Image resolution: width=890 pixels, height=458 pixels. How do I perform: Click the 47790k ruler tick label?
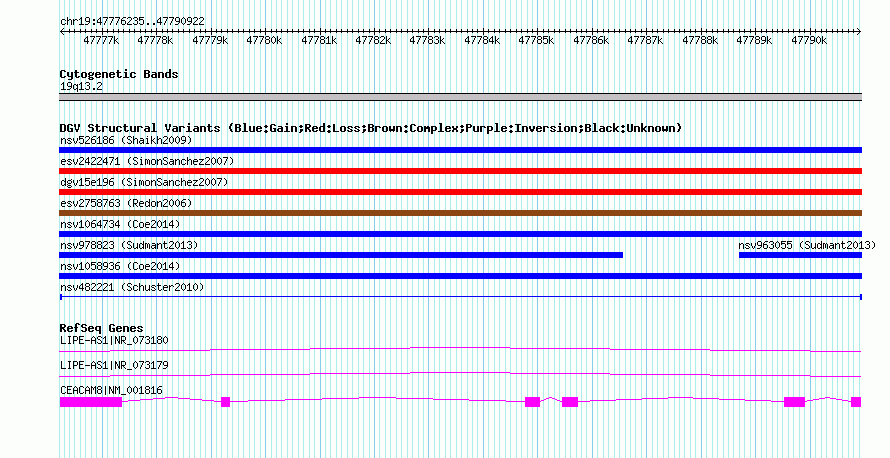pos(809,41)
